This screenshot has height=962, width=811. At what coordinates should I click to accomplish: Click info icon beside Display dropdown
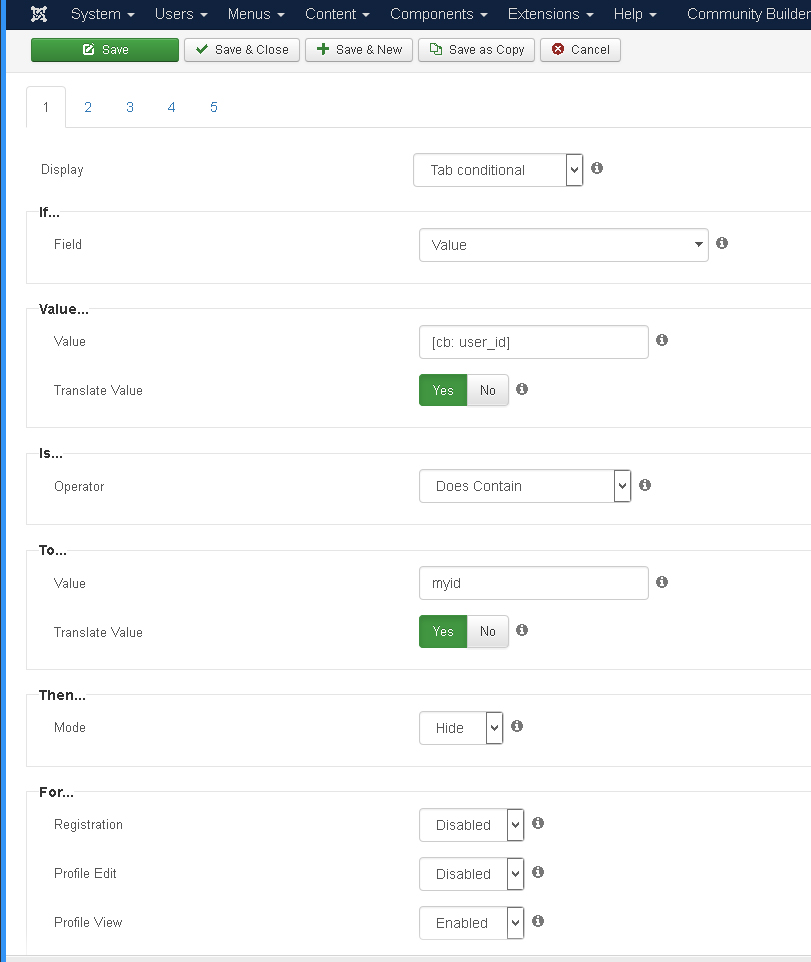coord(597,168)
